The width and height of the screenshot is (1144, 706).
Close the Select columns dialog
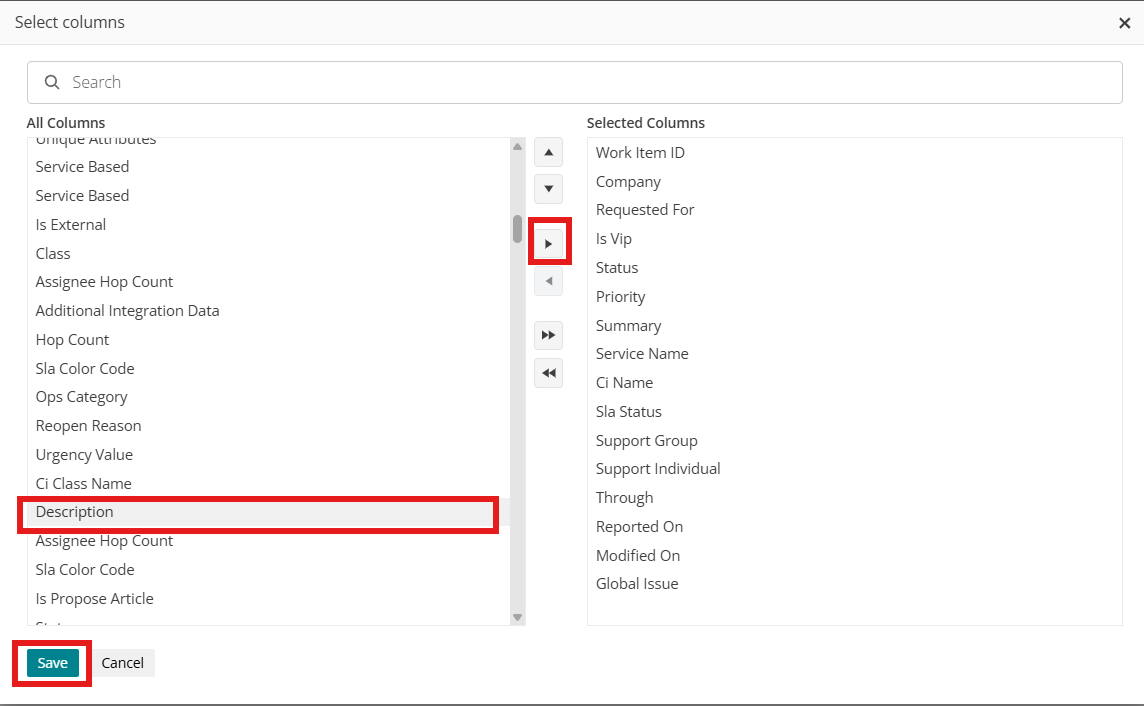click(1124, 23)
